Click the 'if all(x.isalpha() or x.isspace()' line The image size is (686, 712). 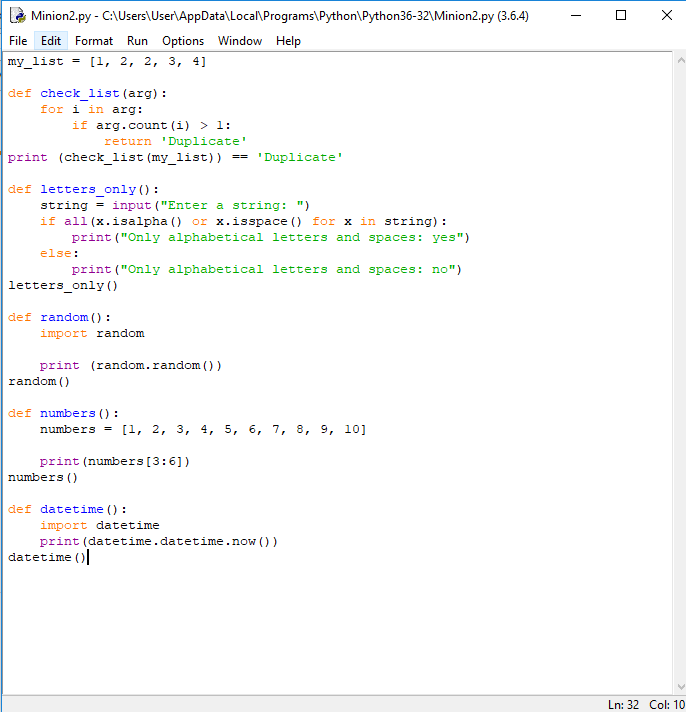(x=243, y=221)
